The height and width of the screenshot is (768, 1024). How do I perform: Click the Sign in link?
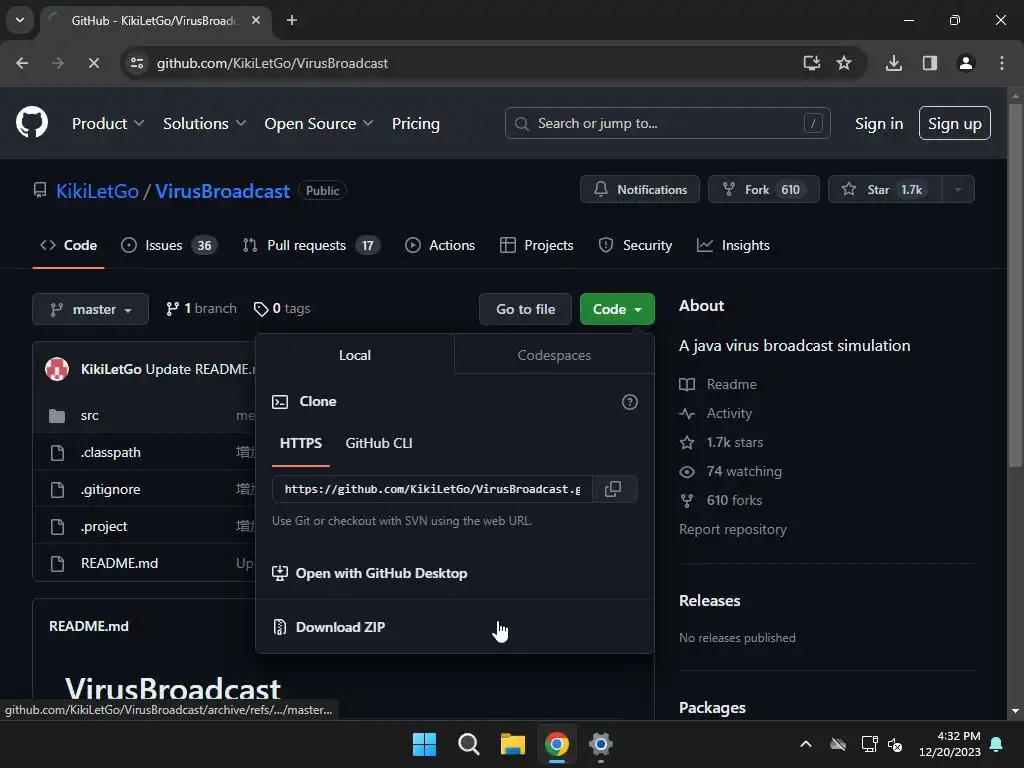click(879, 123)
